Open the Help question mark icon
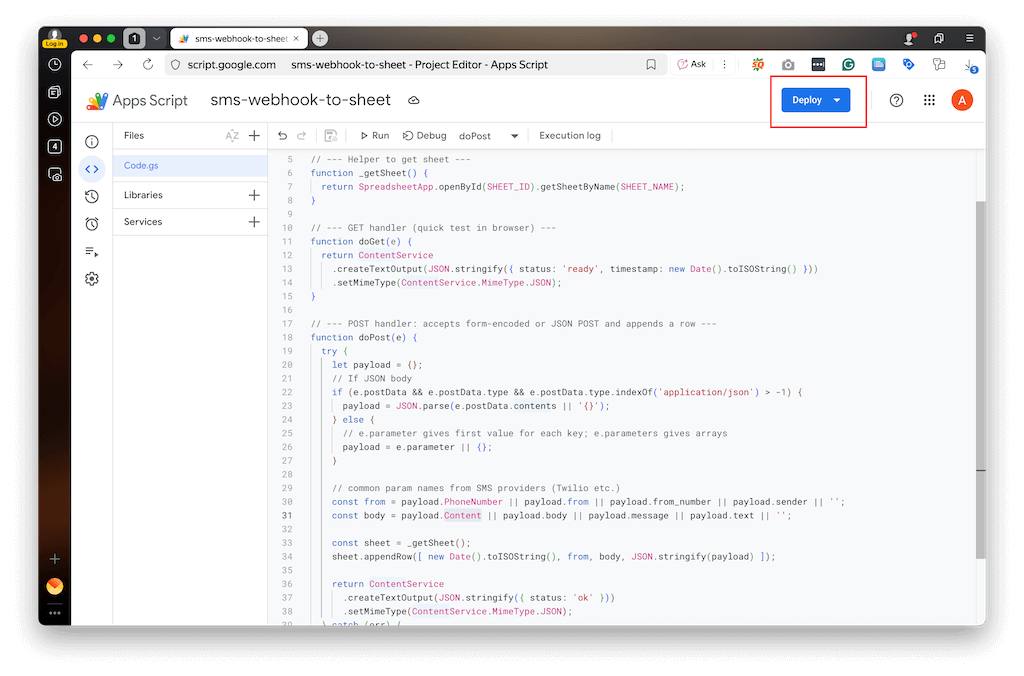 coord(896,100)
